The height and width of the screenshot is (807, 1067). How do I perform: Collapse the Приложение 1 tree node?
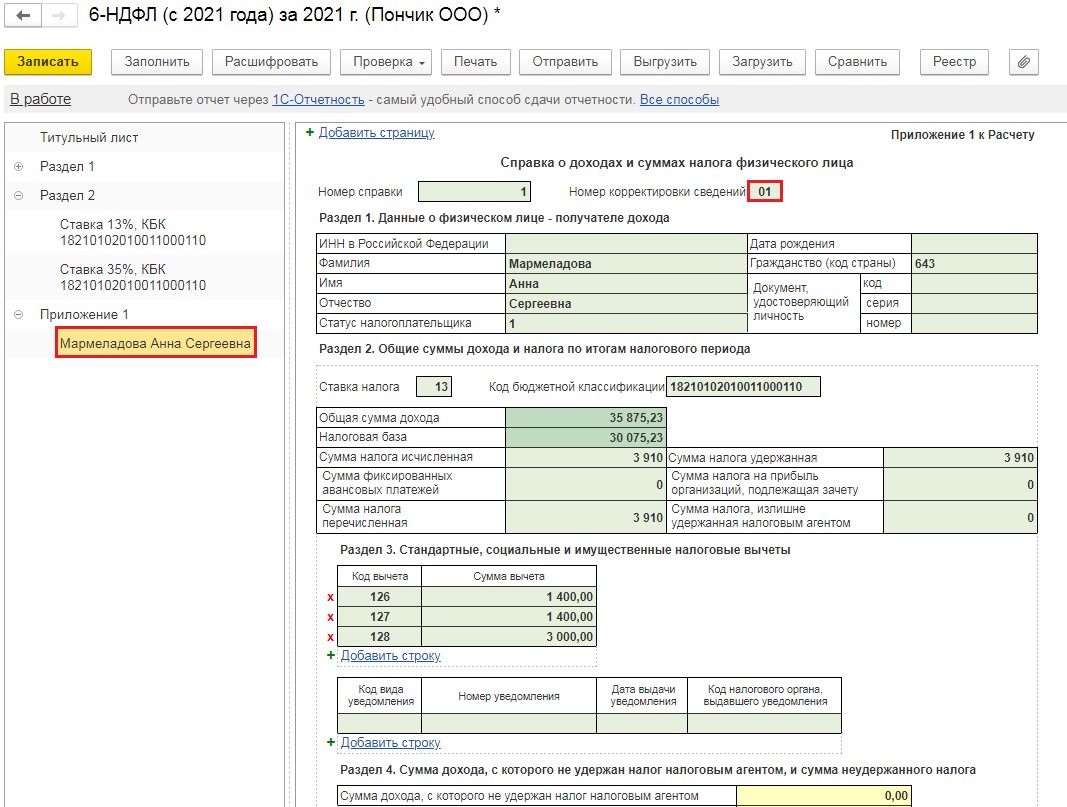[18, 314]
